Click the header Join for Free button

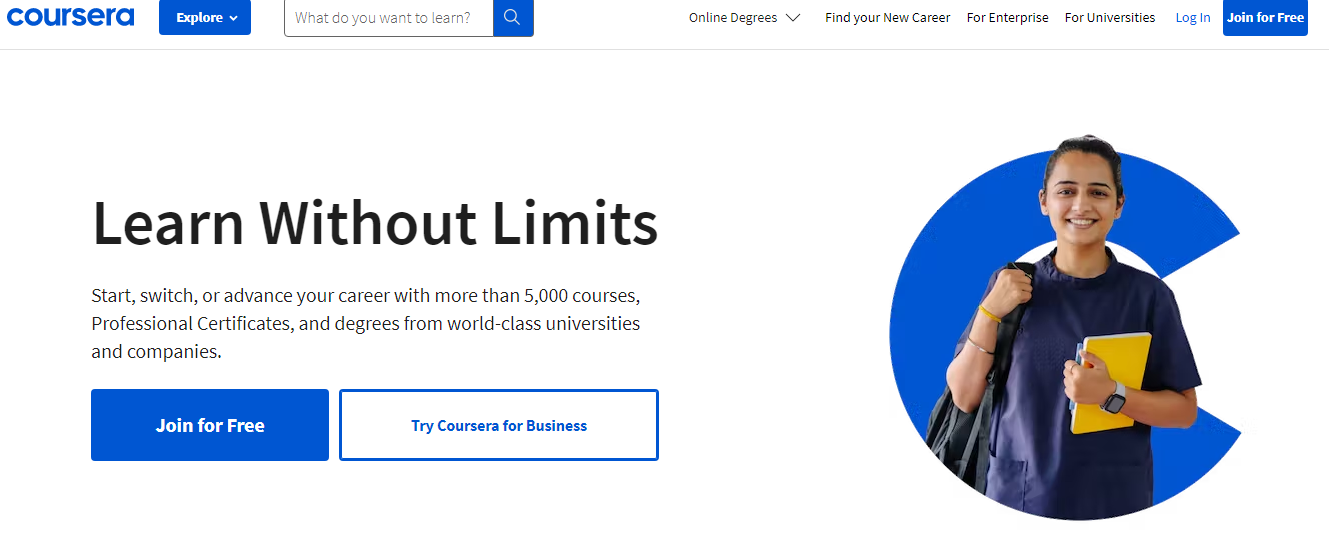click(x=1265, y=17)
